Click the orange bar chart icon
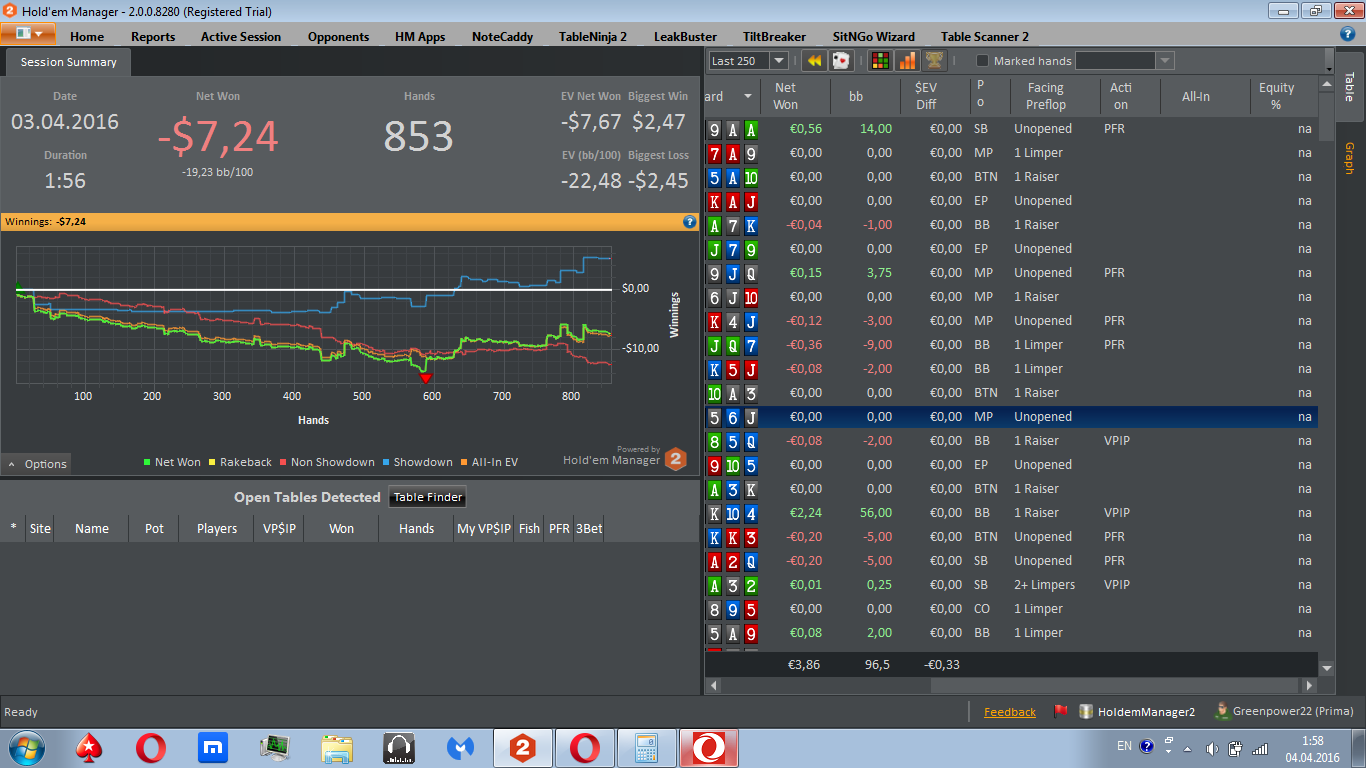The image size is (1366, 768). pyautogui.click(x=907, y=61)
